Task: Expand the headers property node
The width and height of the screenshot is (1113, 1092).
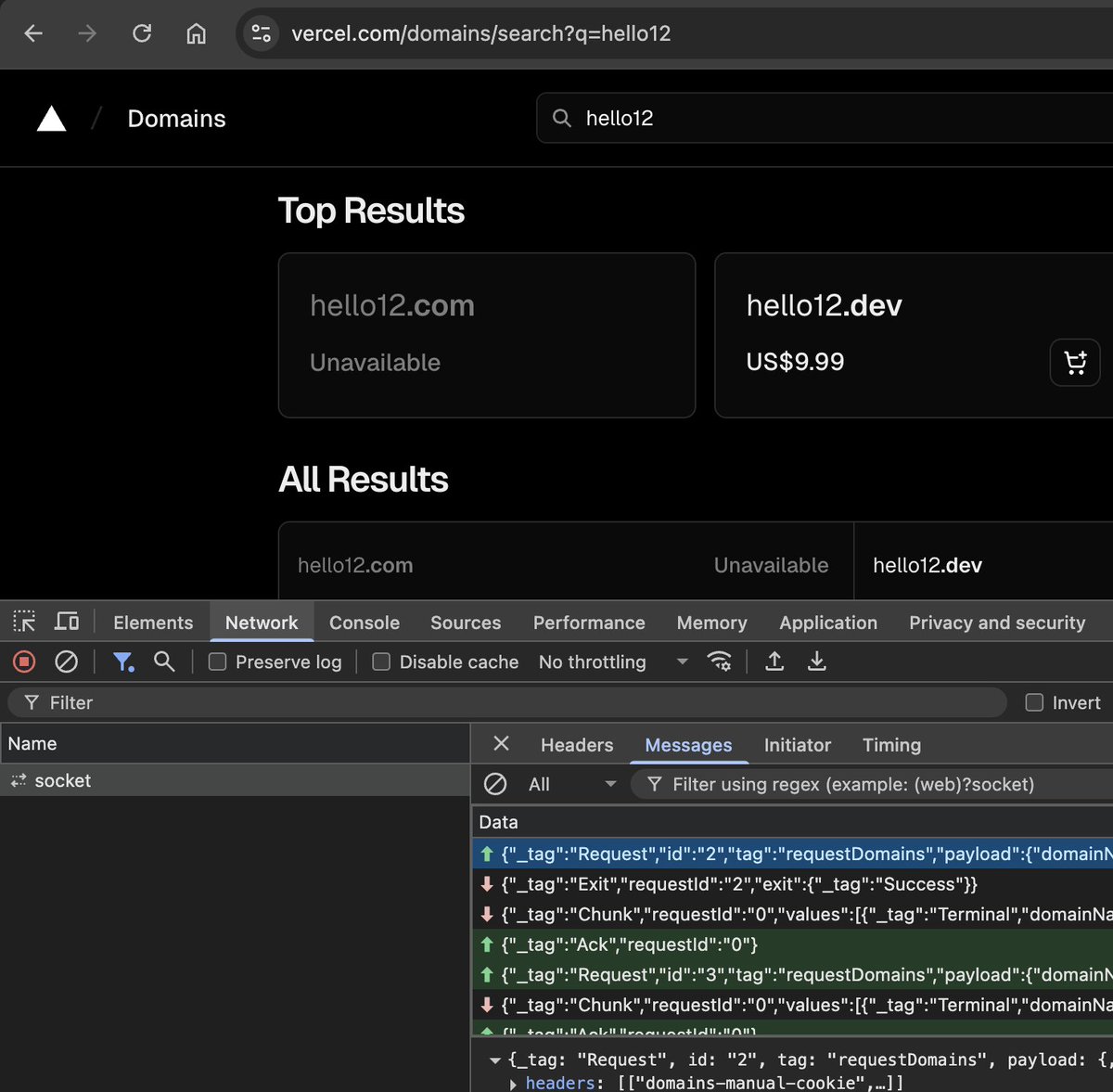Action: point(514,1083)
